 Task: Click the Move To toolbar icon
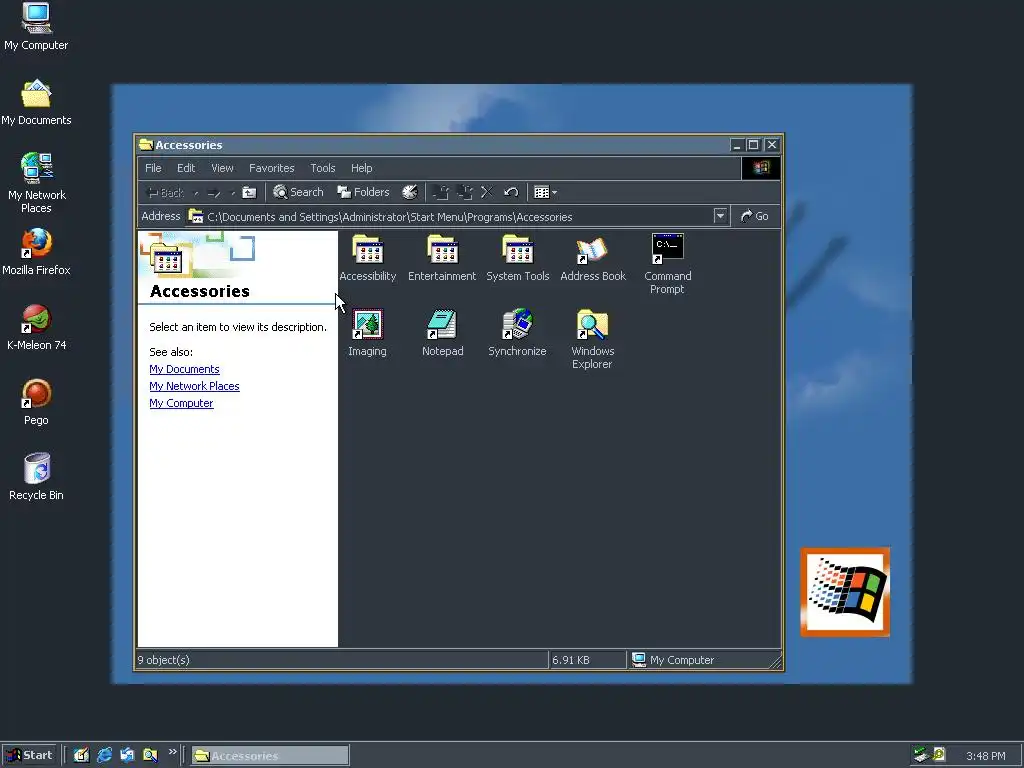point(441,192)
